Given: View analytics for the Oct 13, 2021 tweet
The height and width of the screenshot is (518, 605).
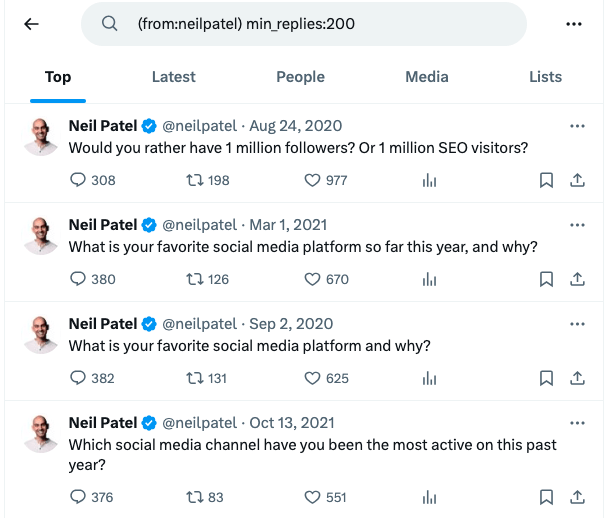Looking at the screenshot, I should pos(430,497).
